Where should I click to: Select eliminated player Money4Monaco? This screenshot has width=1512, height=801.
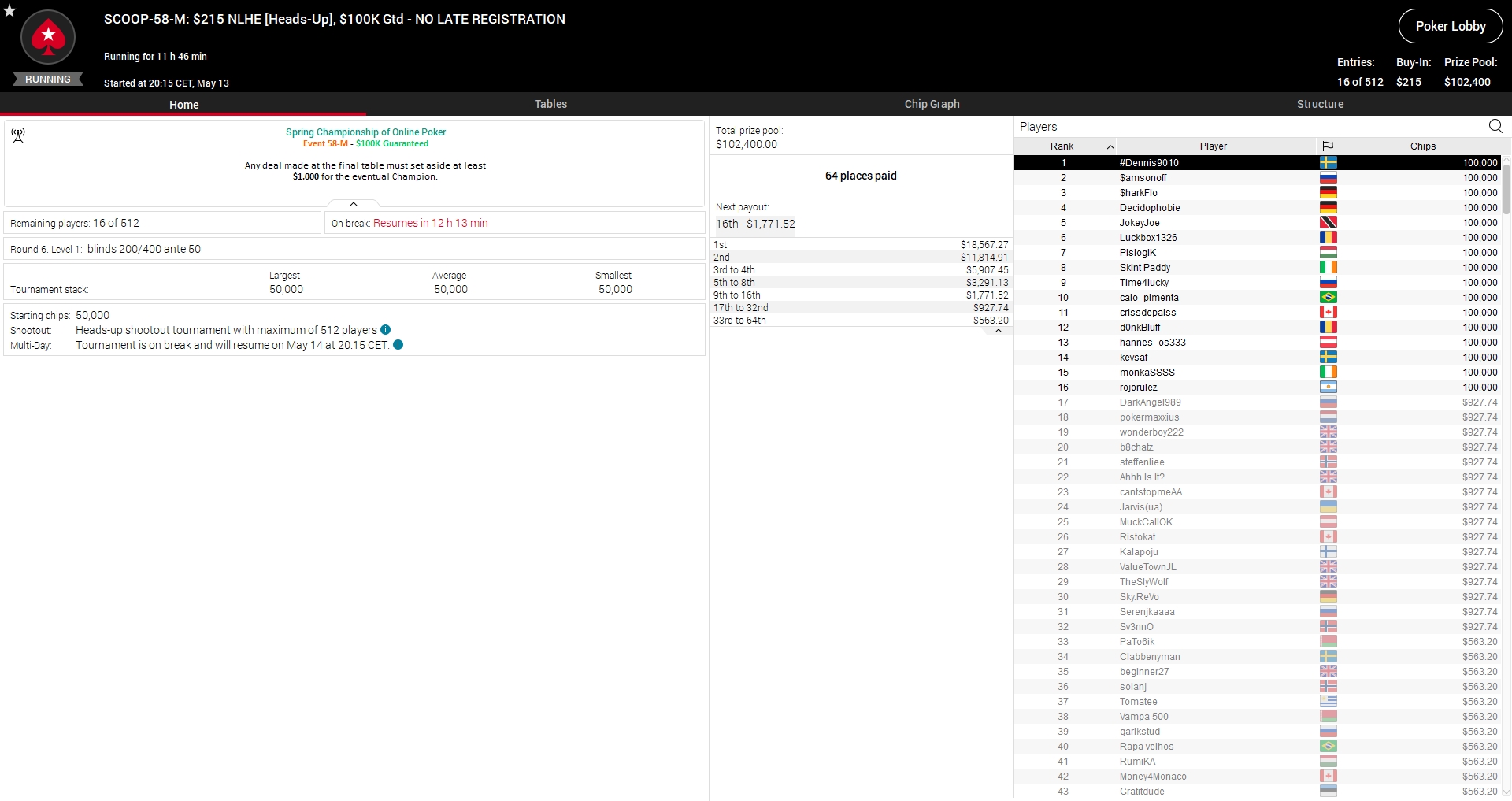(x=1258, y=777)
